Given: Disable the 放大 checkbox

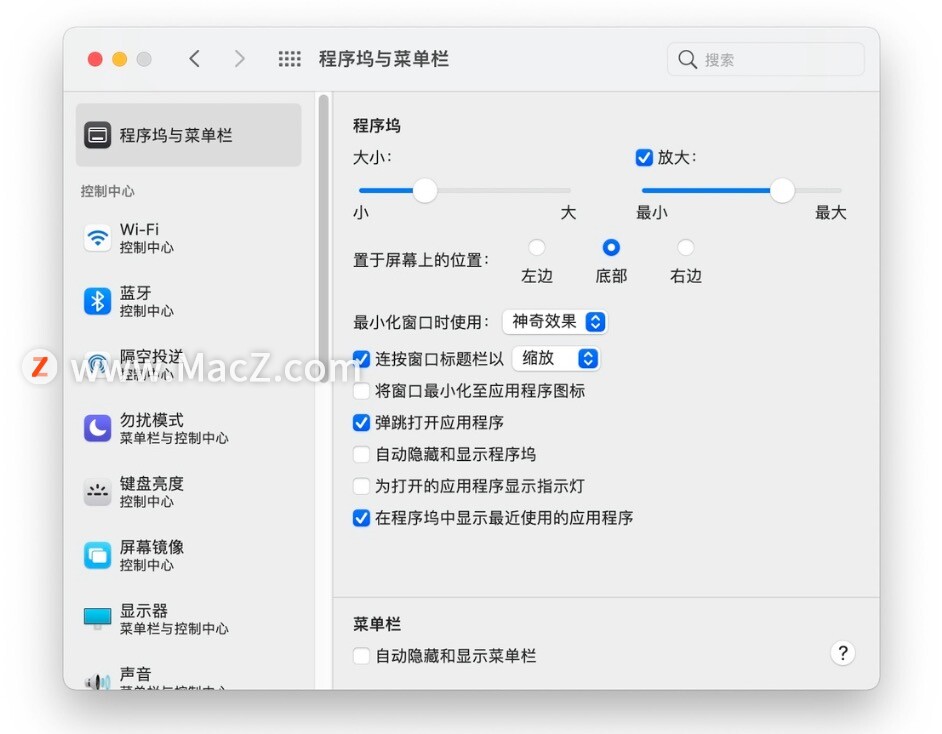Looking at the screenshot, I should (645, 157).
